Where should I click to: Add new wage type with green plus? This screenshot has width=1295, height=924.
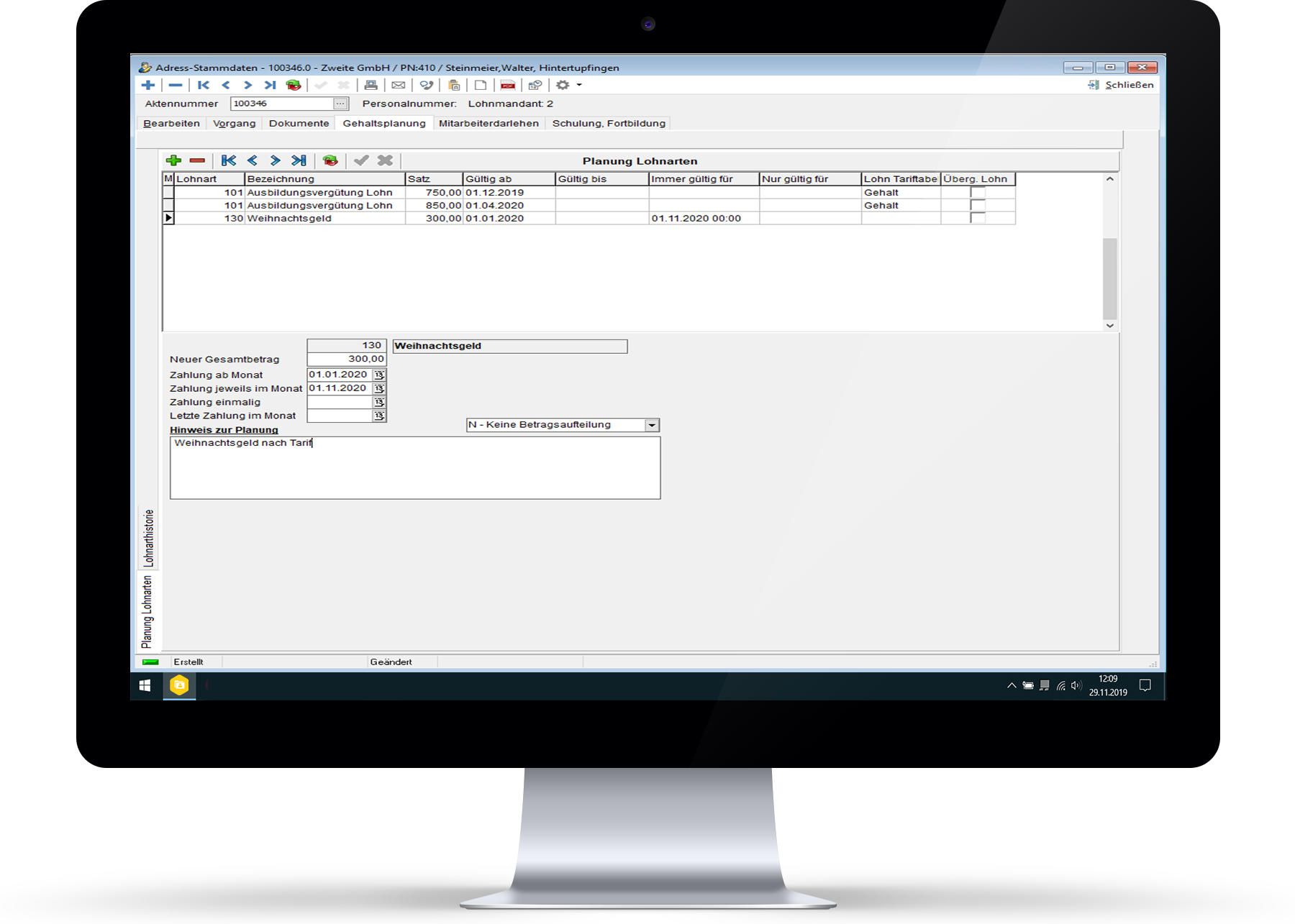tap(173, 160)
